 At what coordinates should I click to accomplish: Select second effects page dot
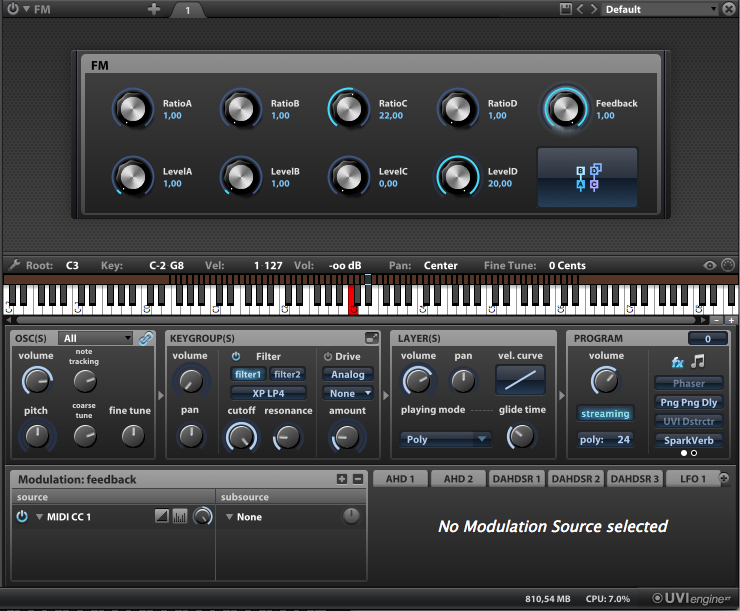[x=694, y=453]
